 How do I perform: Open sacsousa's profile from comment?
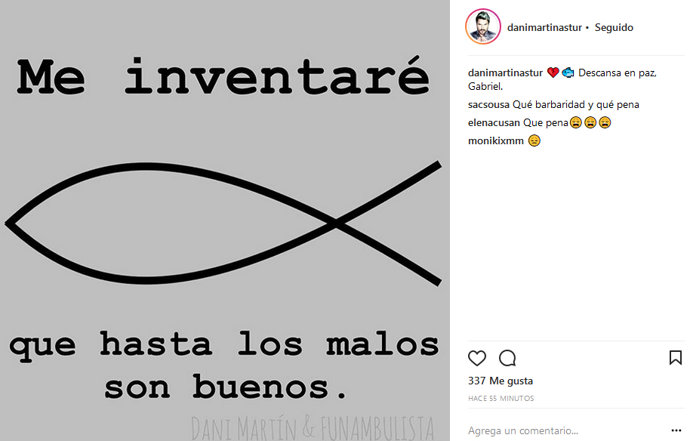point(488,105)
